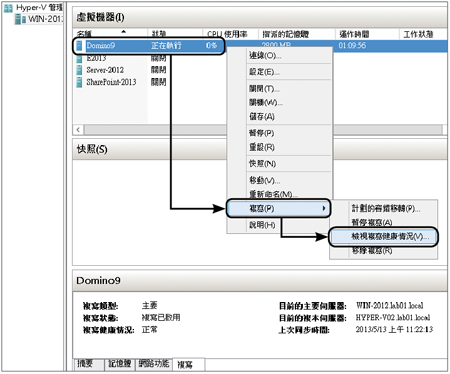
Task: Click the horizontal scrollbar left arrow
Action: click(x=78, y=130)
